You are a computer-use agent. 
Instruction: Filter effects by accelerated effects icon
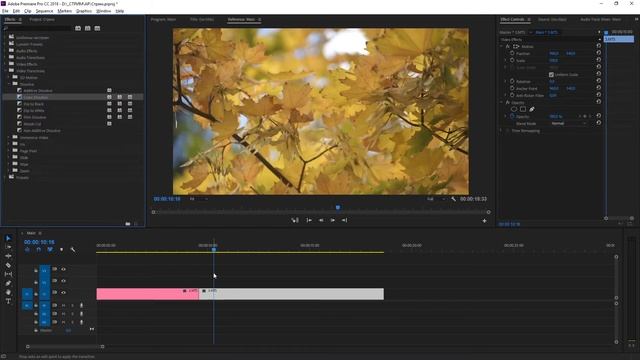78,28
